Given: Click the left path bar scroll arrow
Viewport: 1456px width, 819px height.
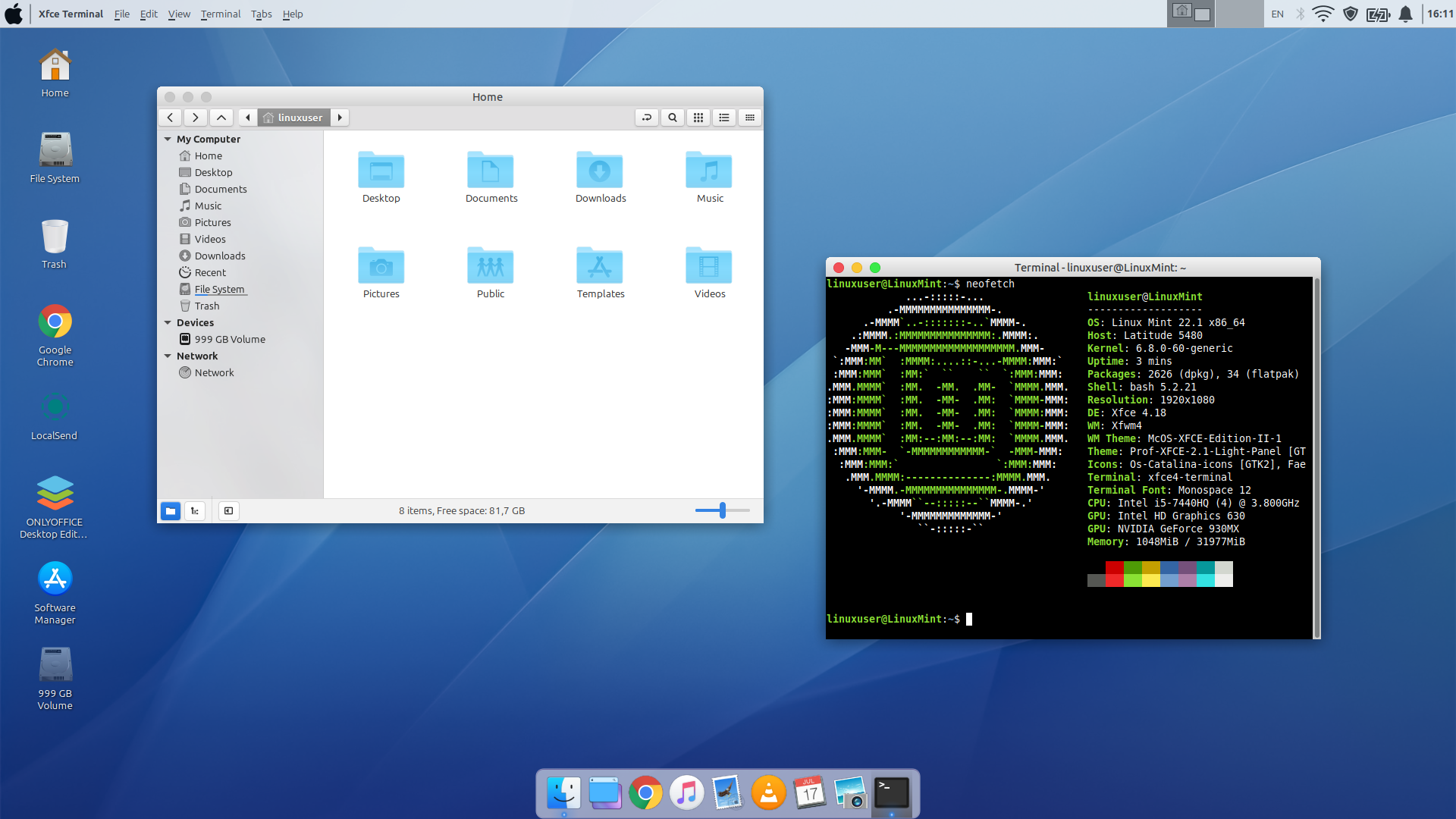Looking at the screenshot, I should click(x=248, y=118).
